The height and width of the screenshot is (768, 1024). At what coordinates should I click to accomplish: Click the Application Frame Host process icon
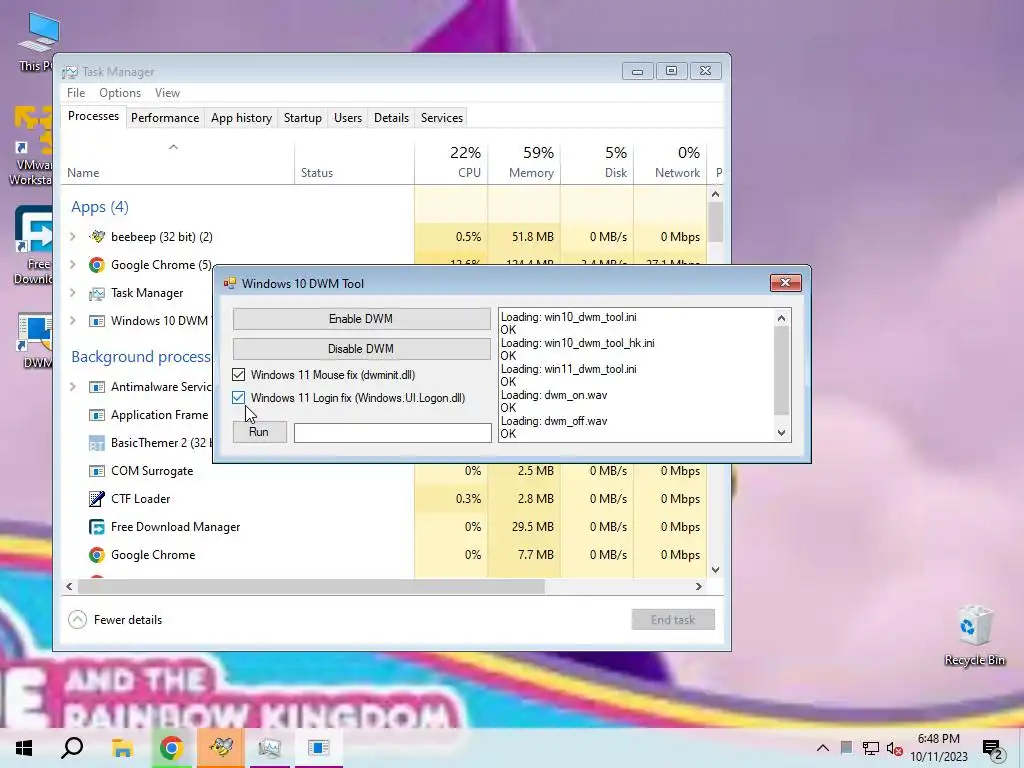[97, 415]
